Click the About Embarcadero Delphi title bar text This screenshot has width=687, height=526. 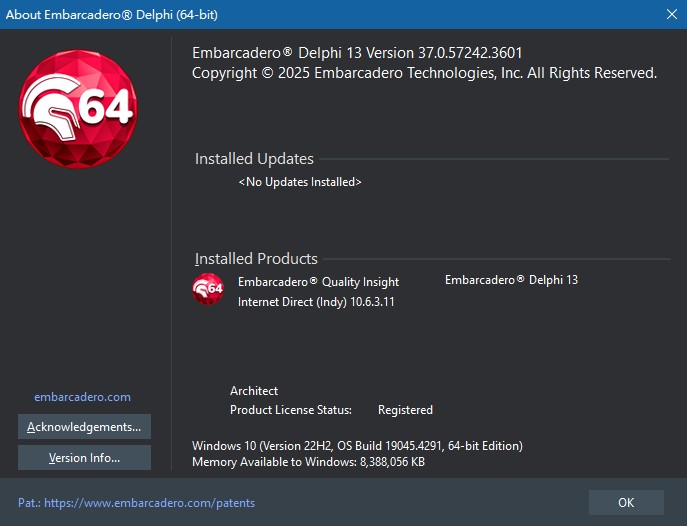coord(112,14)
